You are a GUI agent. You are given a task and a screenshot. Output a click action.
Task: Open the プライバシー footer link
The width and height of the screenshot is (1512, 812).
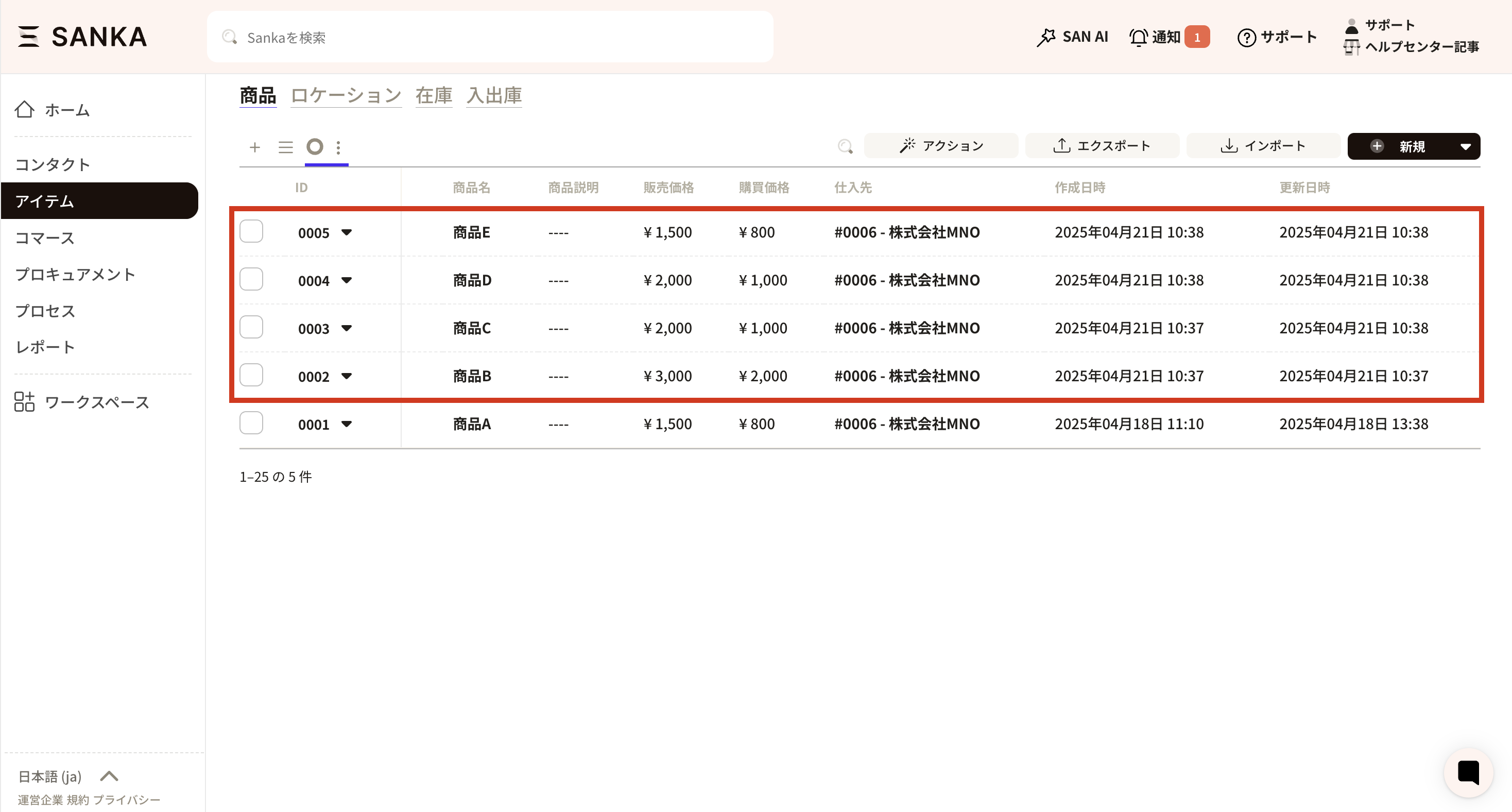[x=127, y=800]
